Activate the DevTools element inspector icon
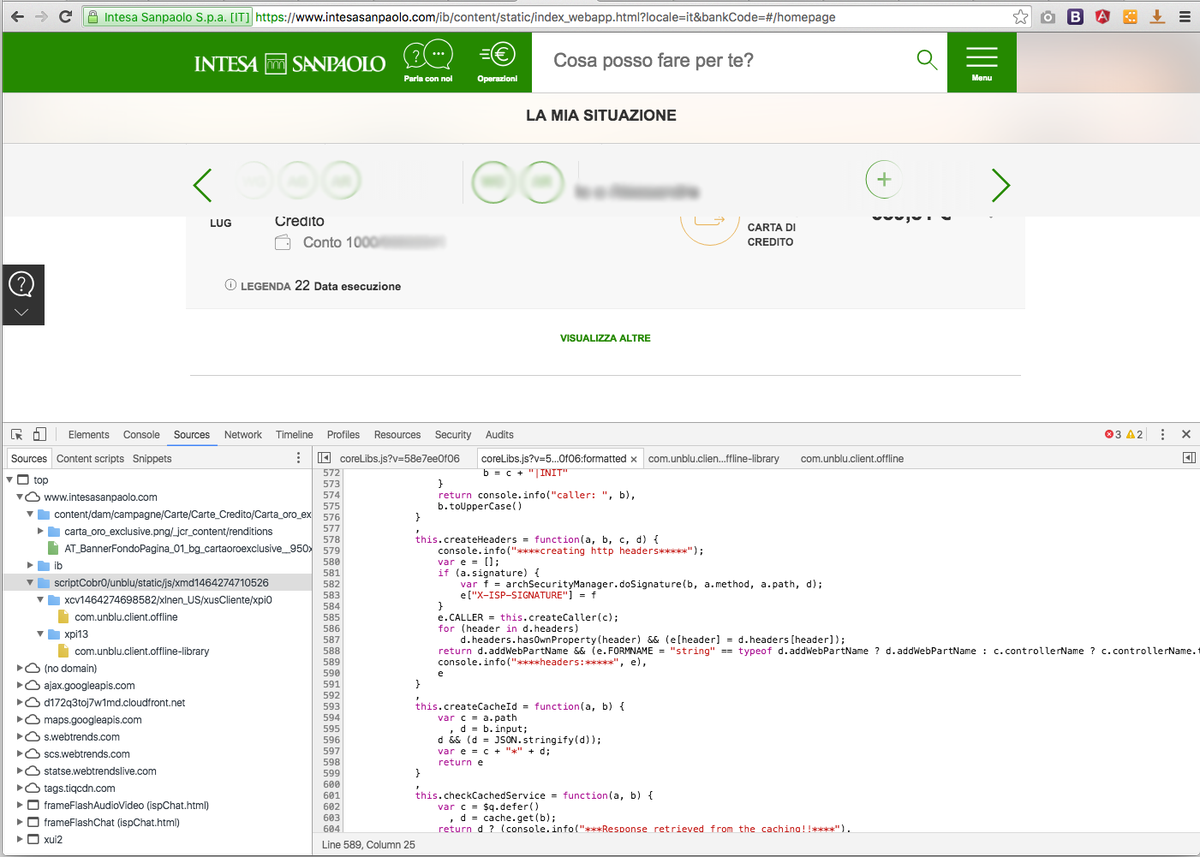This screenshot has height=857, width=1200. [x=18, y=434]
